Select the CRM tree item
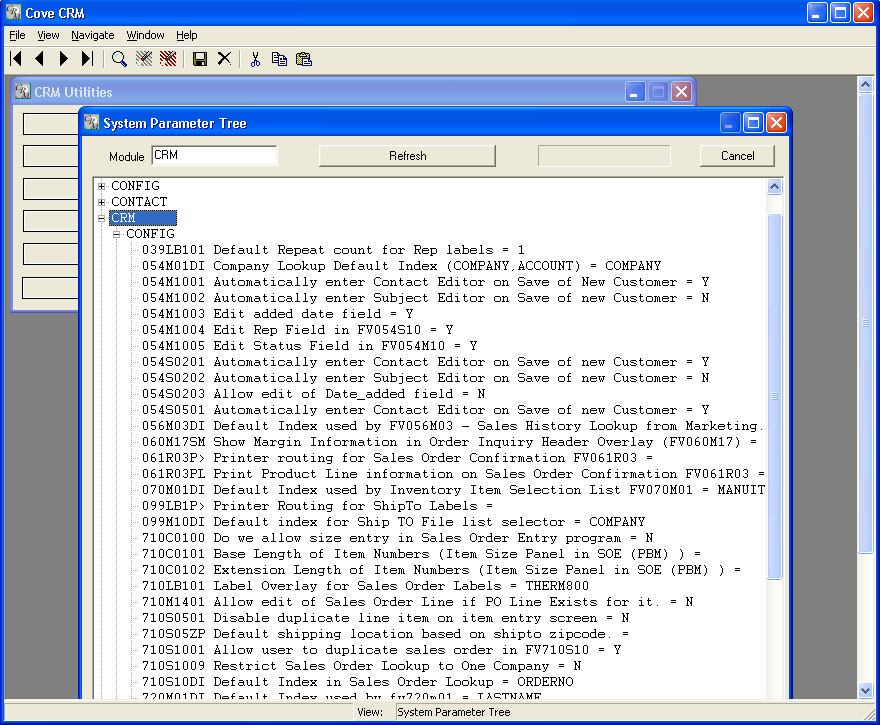880x725 pixels. (143, 218)
